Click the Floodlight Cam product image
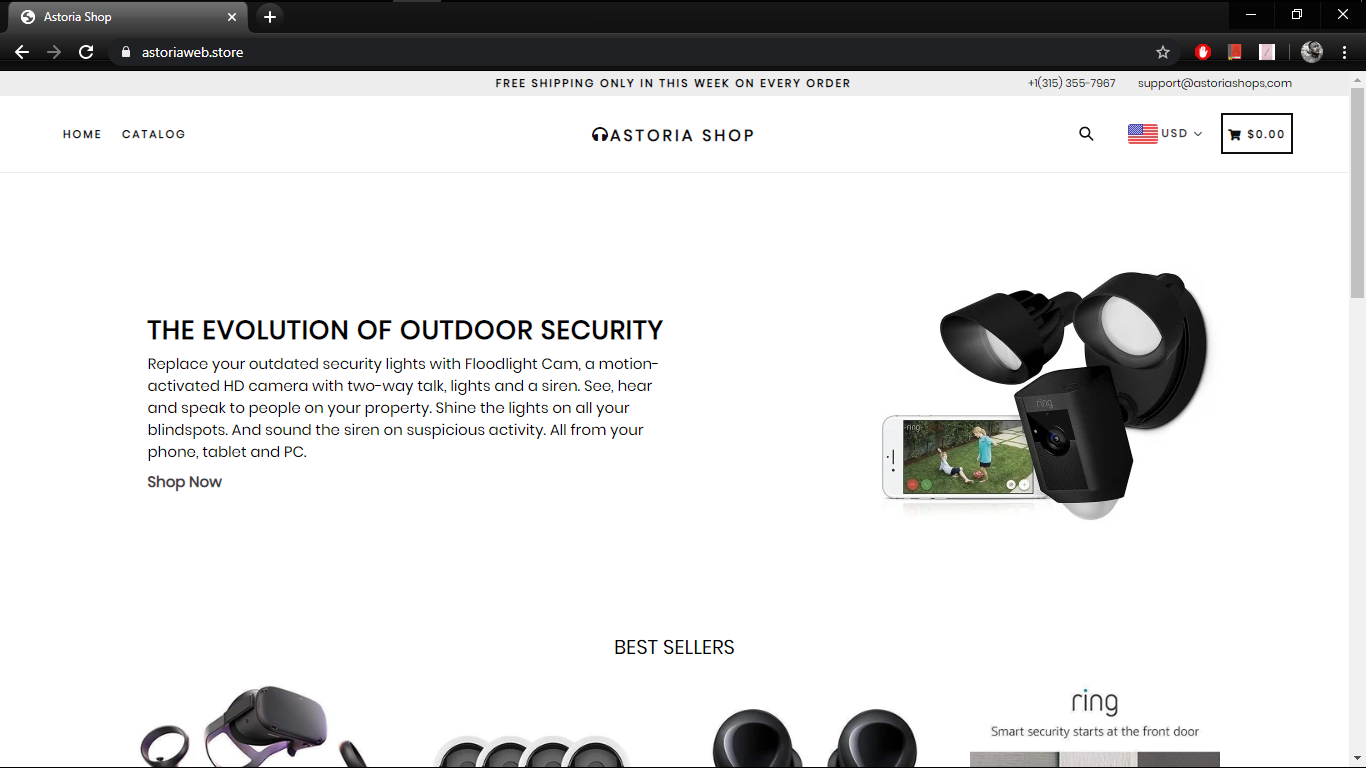The image size is (1366, 768). tap(1045, 393)
